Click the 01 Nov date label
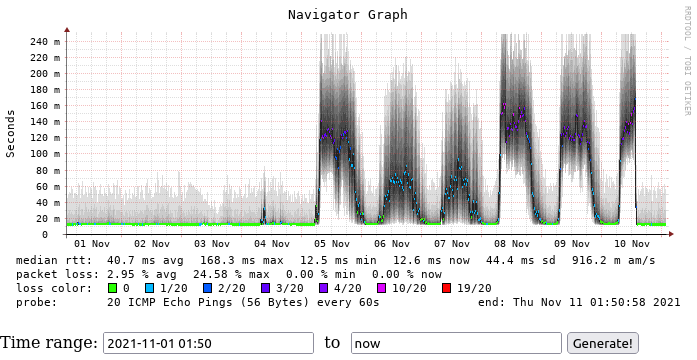Viewport: 697px width, 360px height. (92, 244)
